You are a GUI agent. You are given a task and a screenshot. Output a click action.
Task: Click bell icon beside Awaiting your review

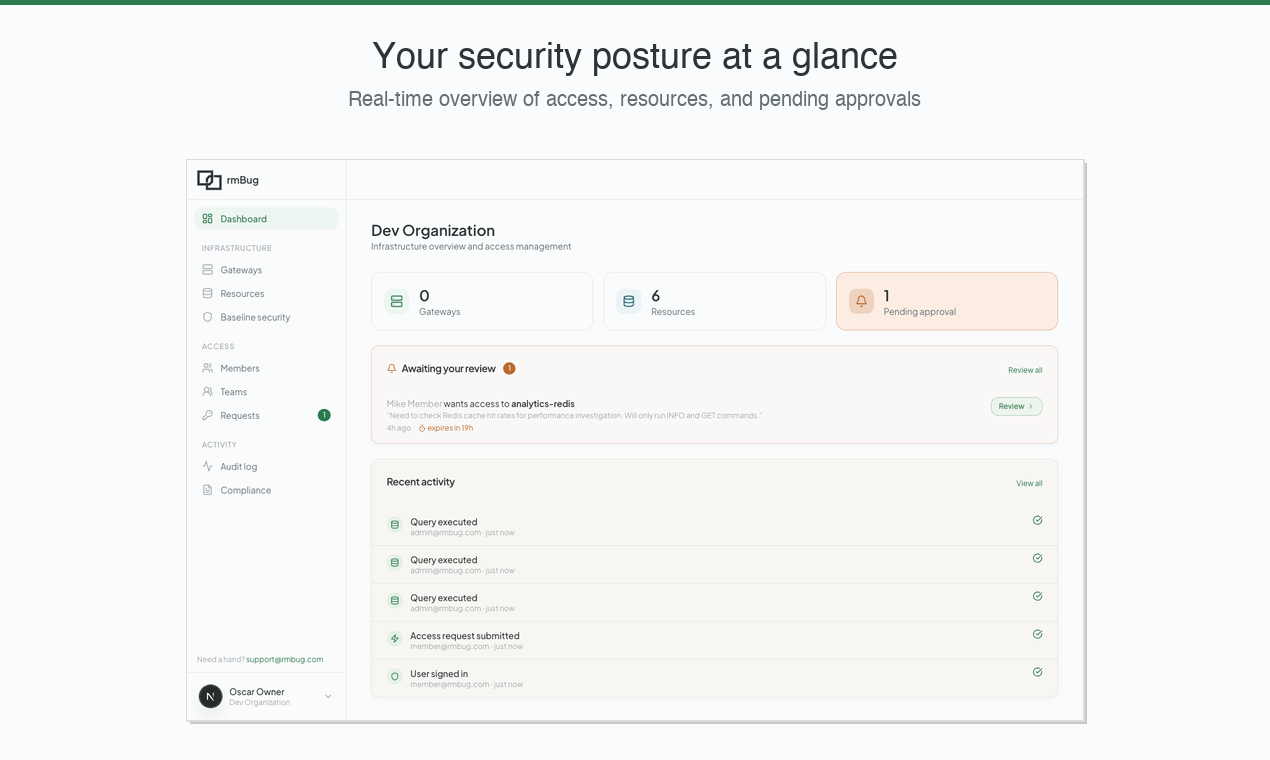point(392,368)
